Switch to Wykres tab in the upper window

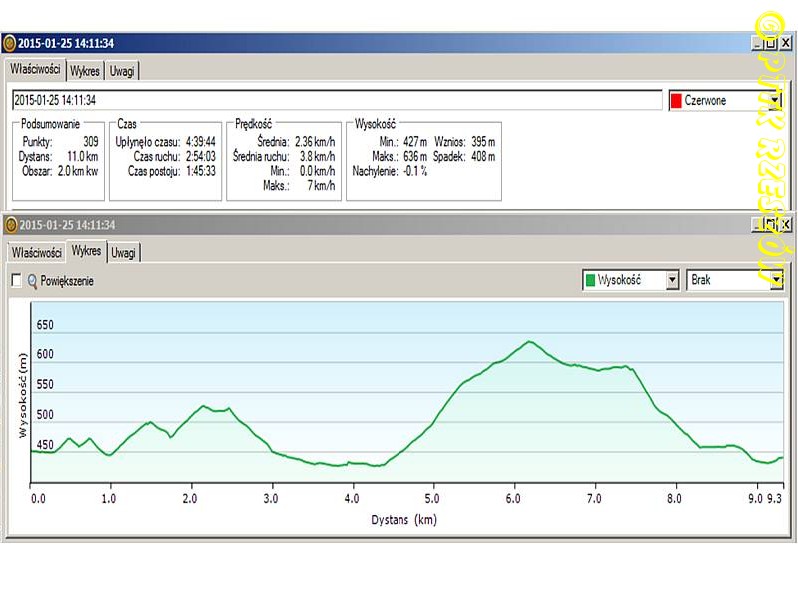(84, 71)
